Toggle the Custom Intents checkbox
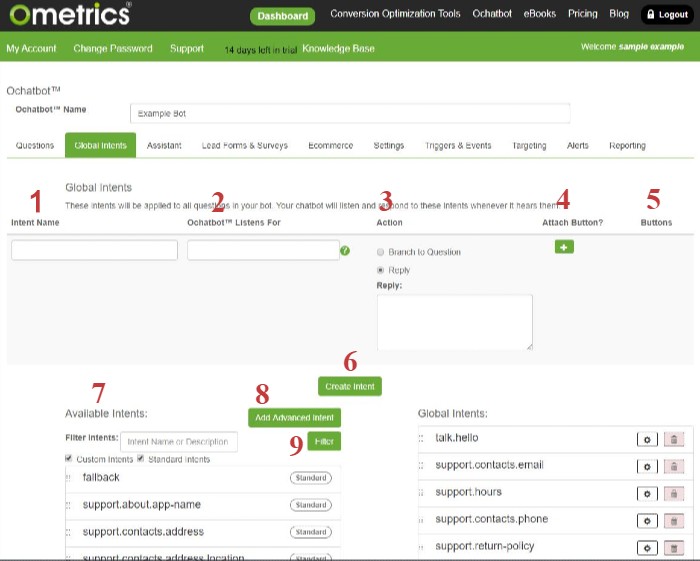Image resolution: width=700 pixels, height=561 pixels. (68, 458)
